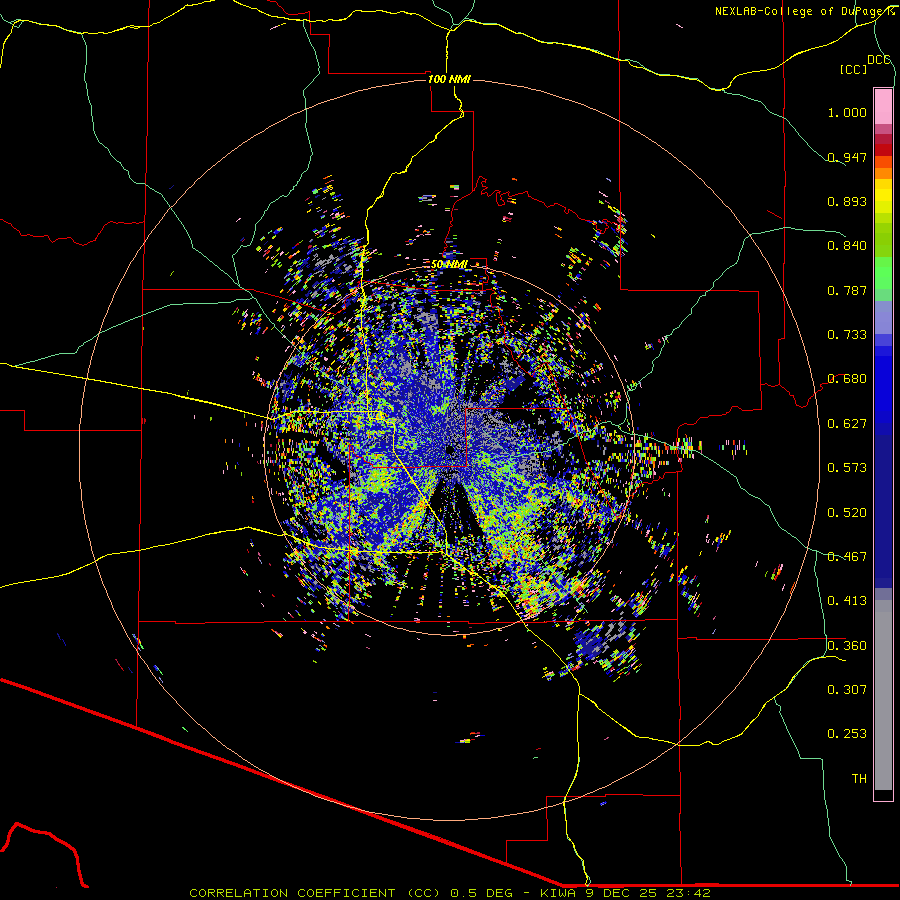Image resolution: width=900 pixels, height=900 pixels.
Task: Click the 0.307 scale value
Action: coord(847,689)
